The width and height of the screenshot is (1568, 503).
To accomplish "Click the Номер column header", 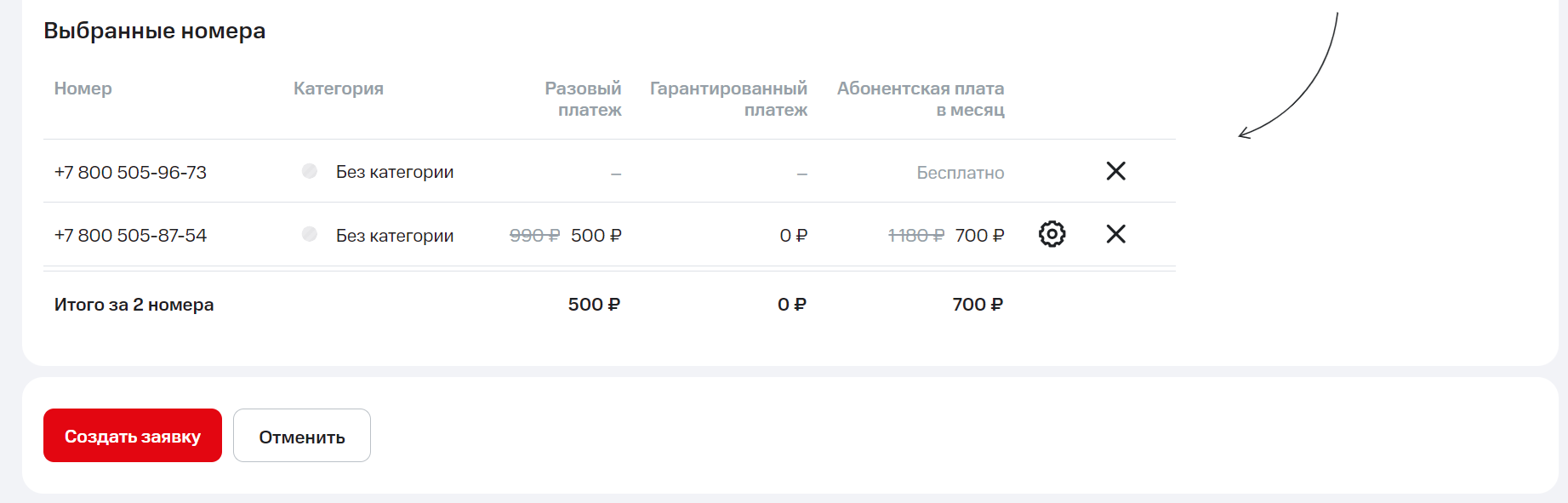I will pos(83,89).
